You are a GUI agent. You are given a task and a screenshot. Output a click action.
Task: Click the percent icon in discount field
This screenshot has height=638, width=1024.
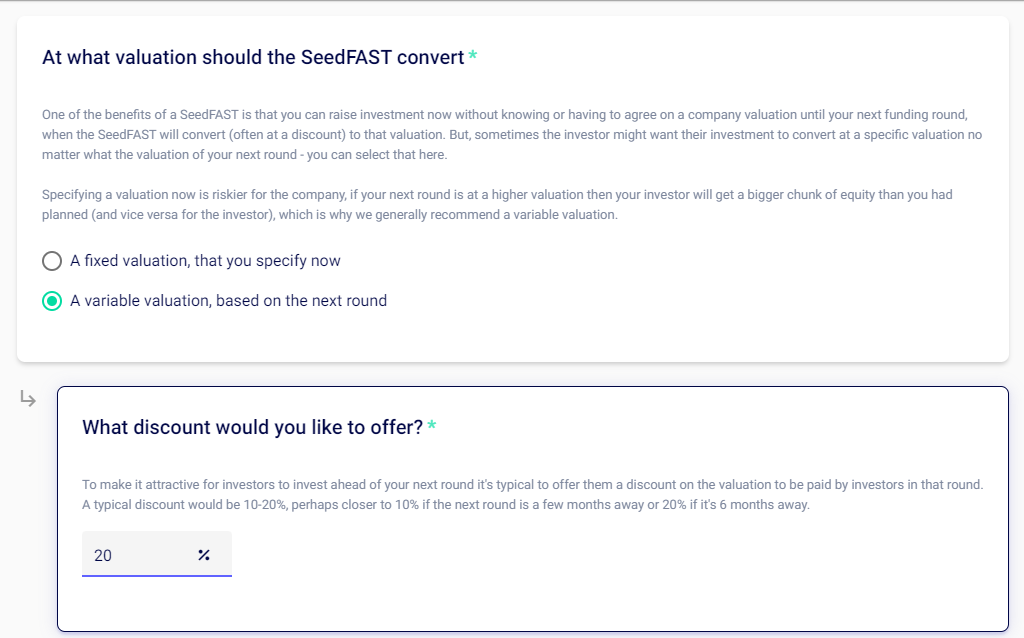204,555
